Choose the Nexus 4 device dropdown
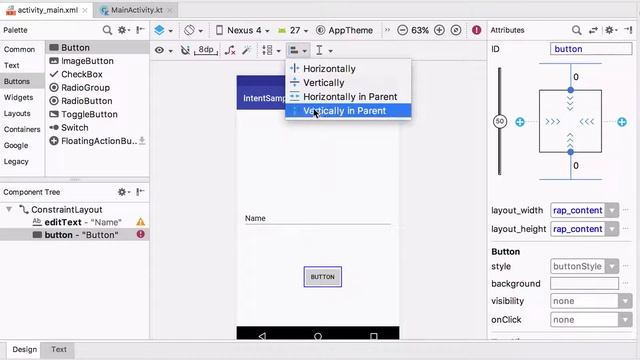This screenshot has width=640, height=360. (242, 30)
